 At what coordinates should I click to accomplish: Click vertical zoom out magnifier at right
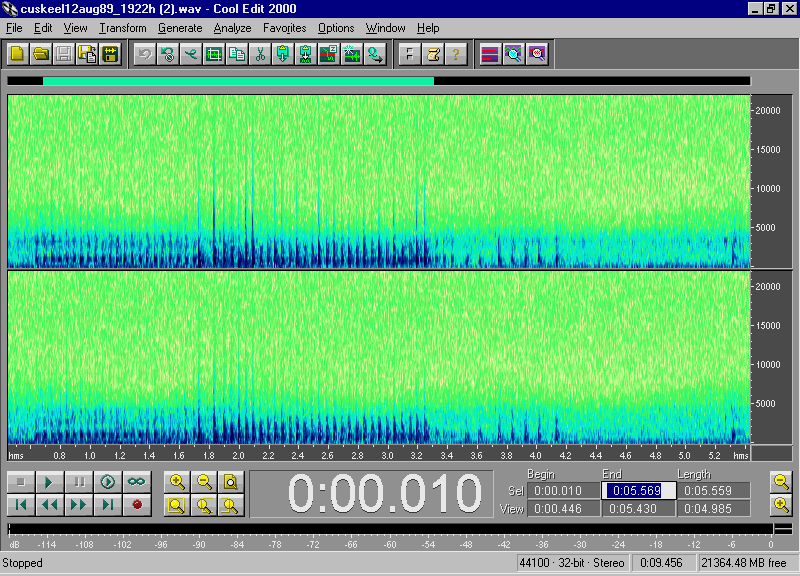782,482
